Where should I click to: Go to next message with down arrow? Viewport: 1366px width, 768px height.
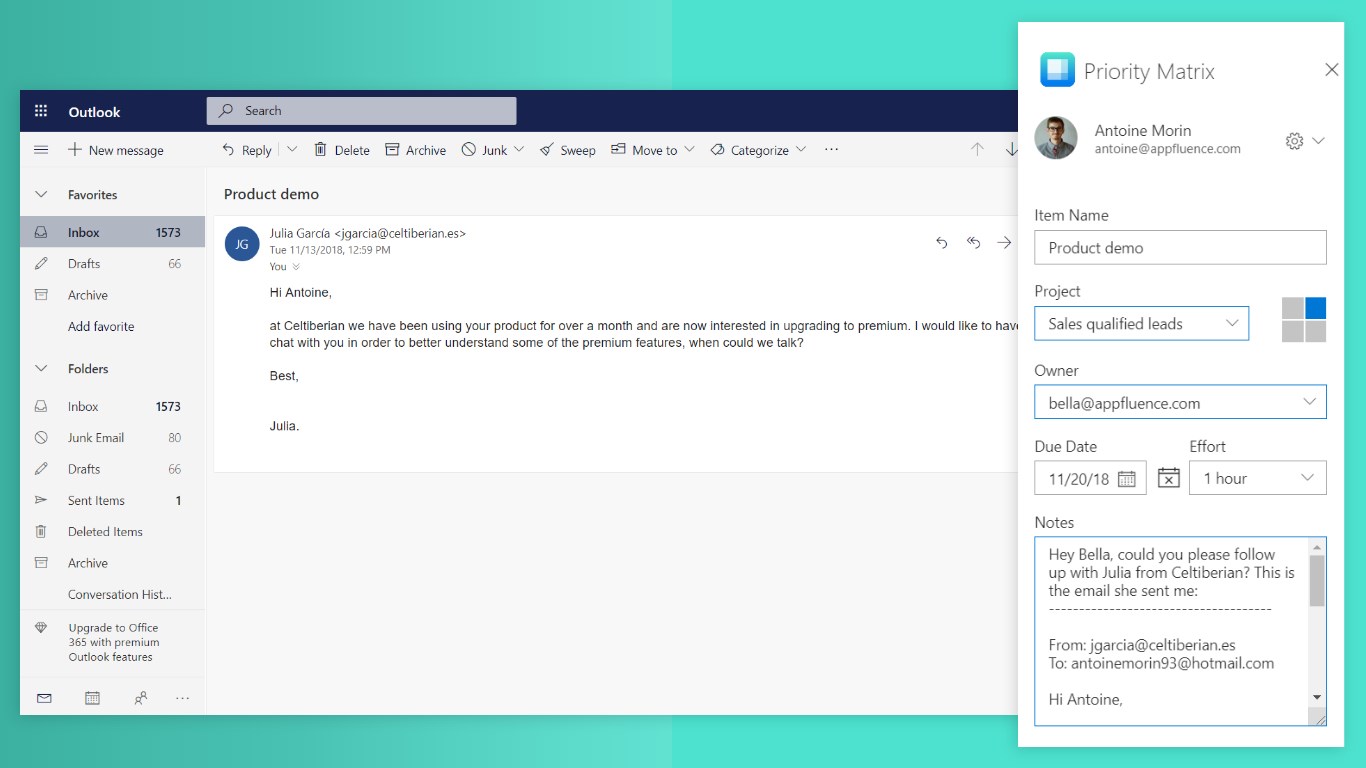1011,149
